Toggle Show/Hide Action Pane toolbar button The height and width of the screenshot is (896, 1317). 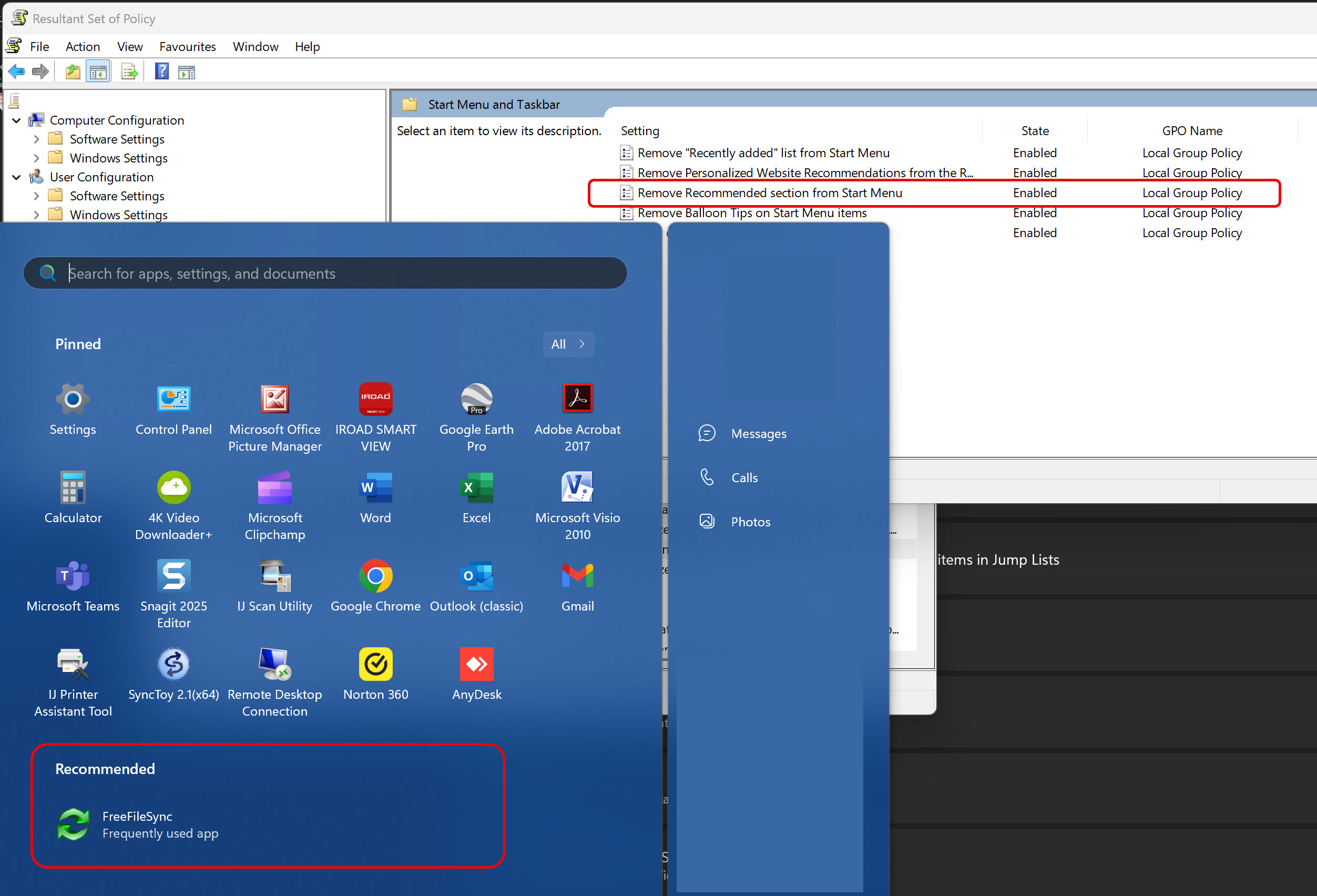(x=187, y=72)
